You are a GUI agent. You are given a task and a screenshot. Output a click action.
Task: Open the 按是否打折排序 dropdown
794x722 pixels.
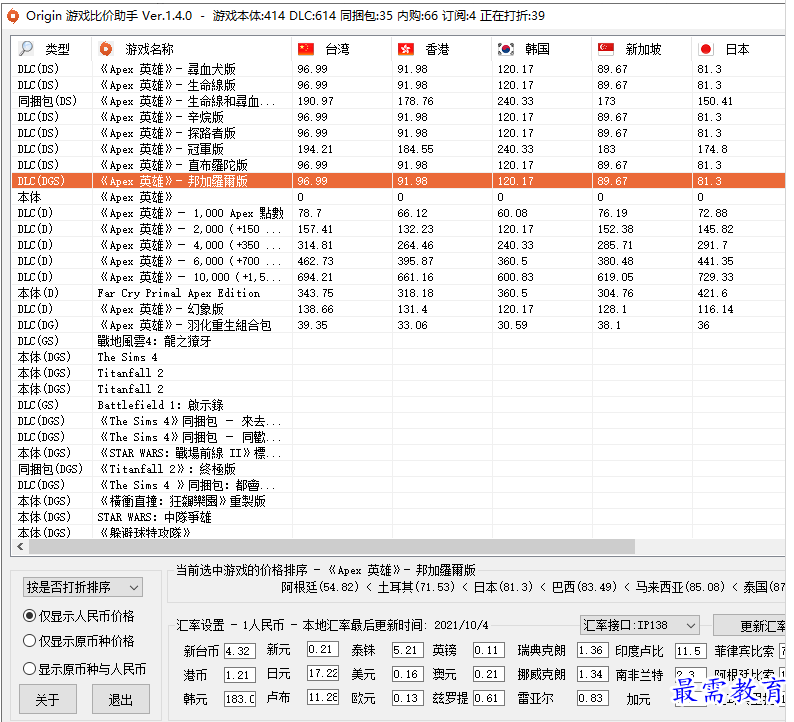click(x=83, y=587)
